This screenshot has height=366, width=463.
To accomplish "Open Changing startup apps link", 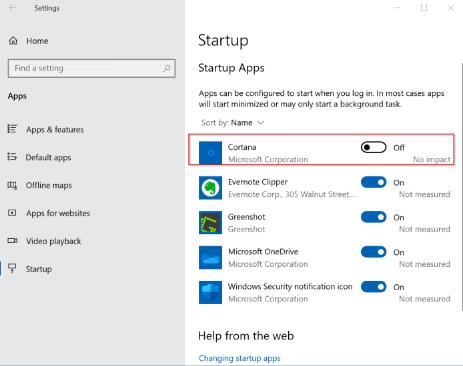I will coord(239,358).
